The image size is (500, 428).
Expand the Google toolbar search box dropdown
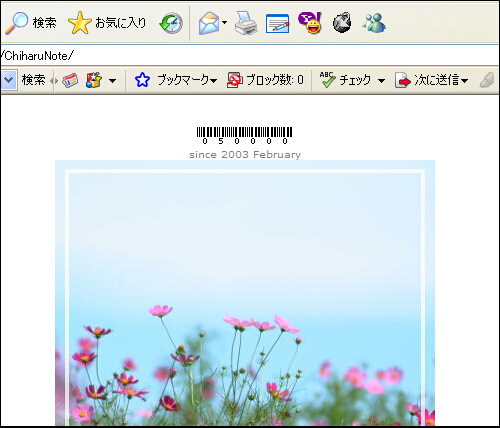(8, 80)
